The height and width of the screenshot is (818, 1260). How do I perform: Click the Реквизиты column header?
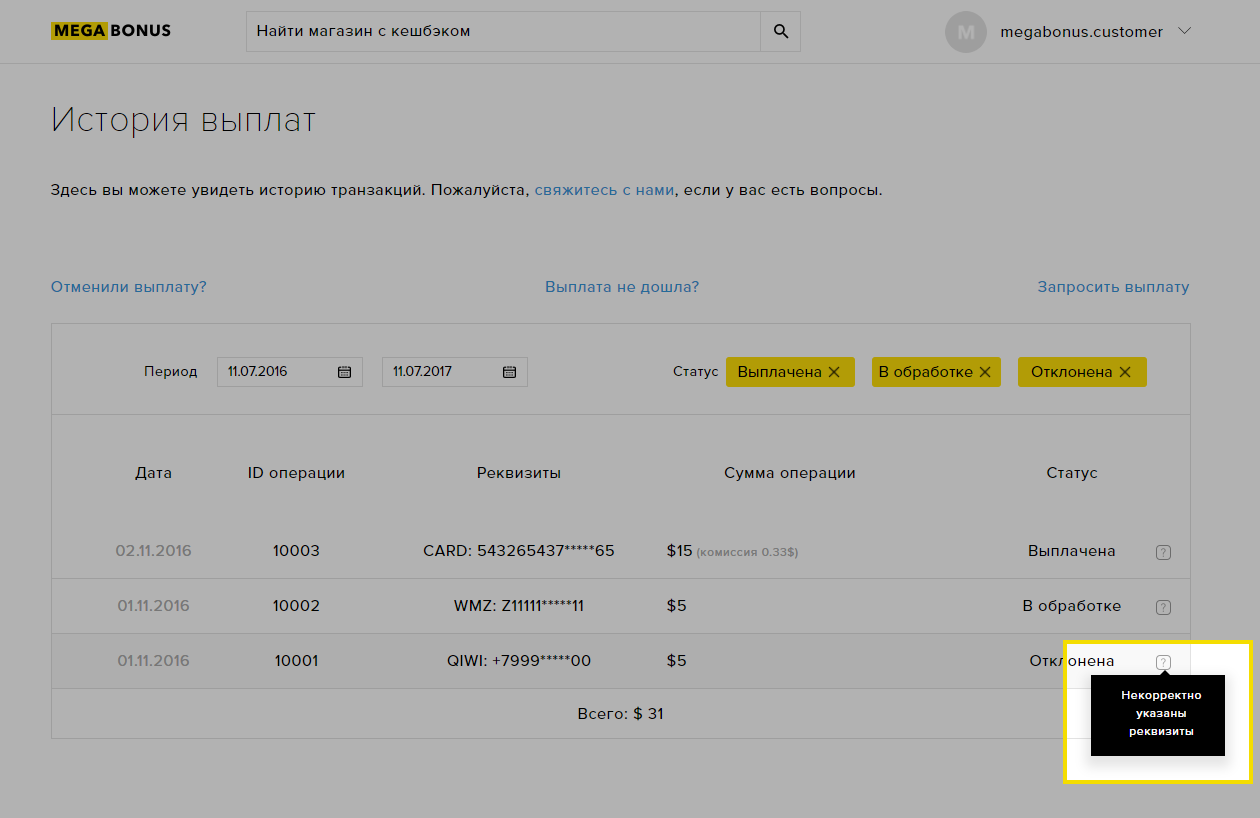point(519,473)
